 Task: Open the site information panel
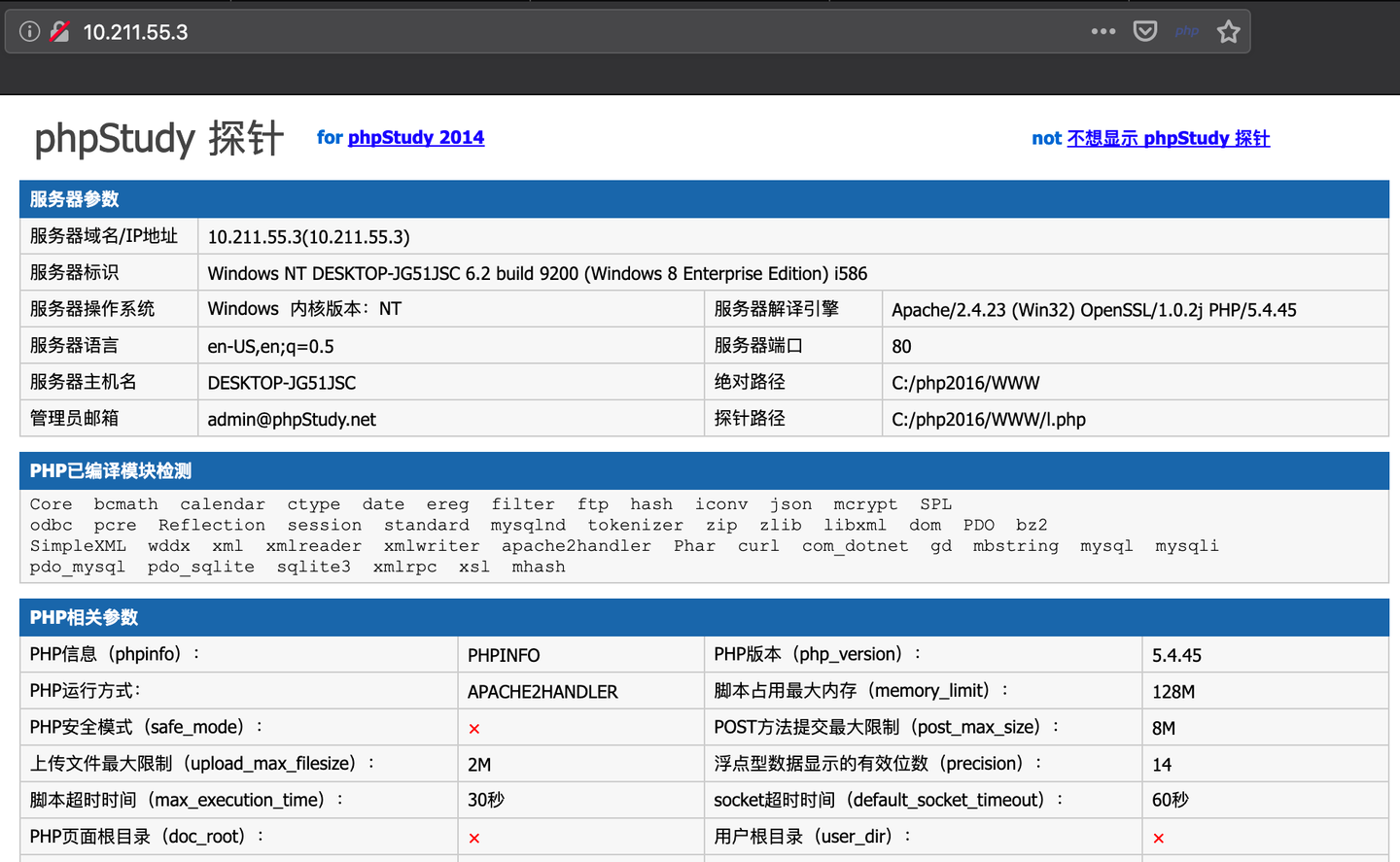(29, 30)
